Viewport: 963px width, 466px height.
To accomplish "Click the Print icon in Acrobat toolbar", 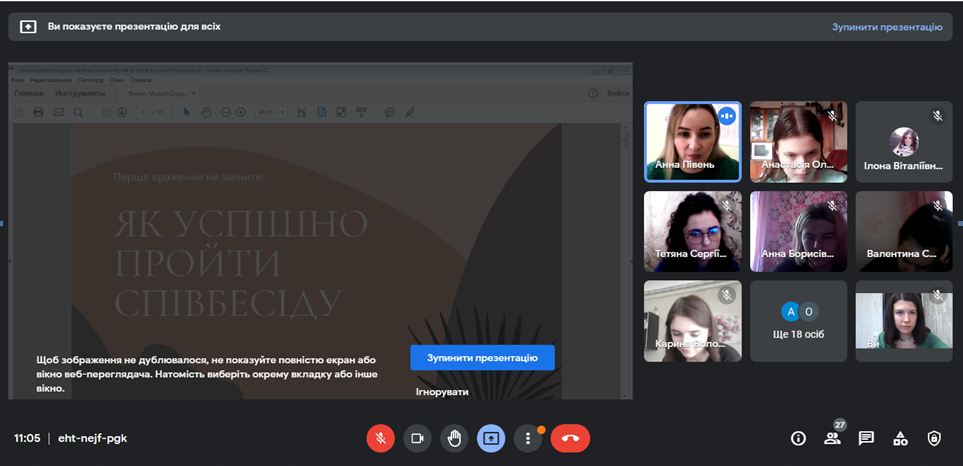I will pos(38,112).
